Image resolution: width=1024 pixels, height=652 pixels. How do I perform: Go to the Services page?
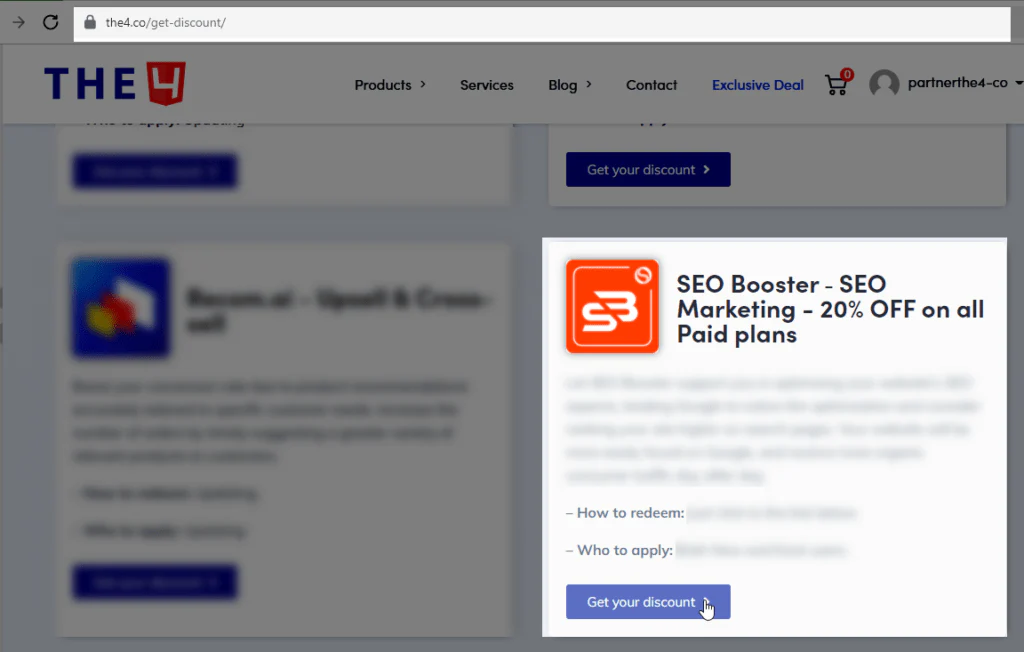[x=487, y=85]
